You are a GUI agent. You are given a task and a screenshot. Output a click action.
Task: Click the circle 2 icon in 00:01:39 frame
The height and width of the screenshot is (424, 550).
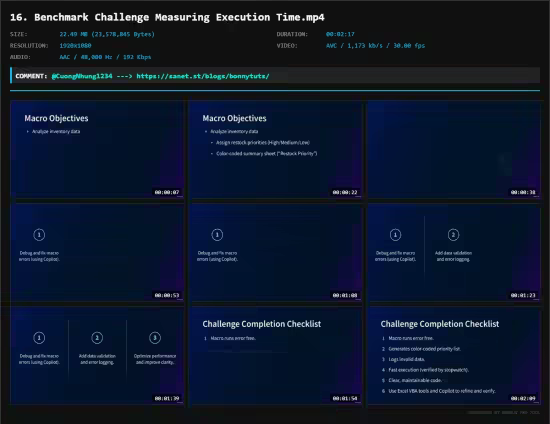[x=97, y=338]
